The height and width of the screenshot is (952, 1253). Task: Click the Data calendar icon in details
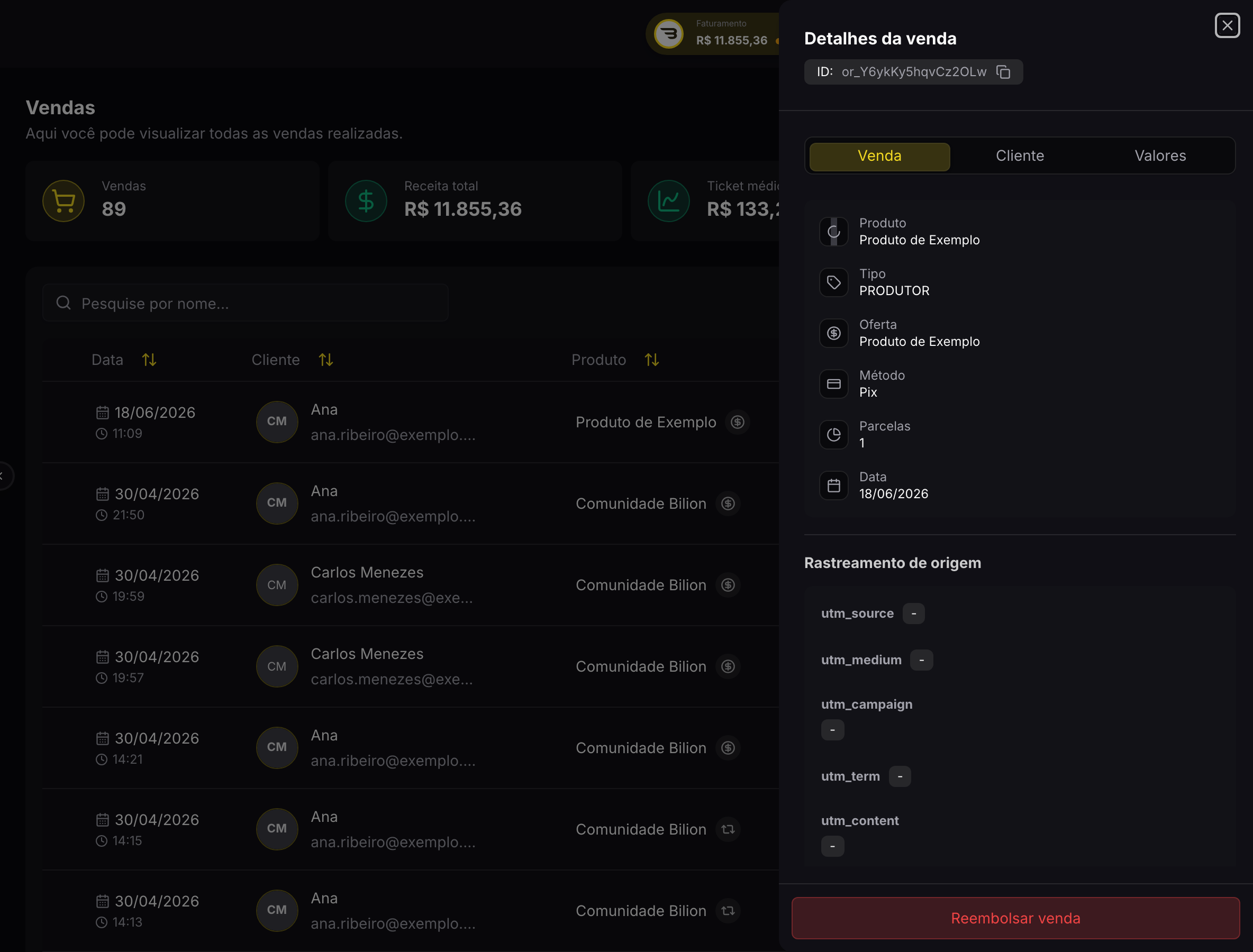[x=833, y=486]
